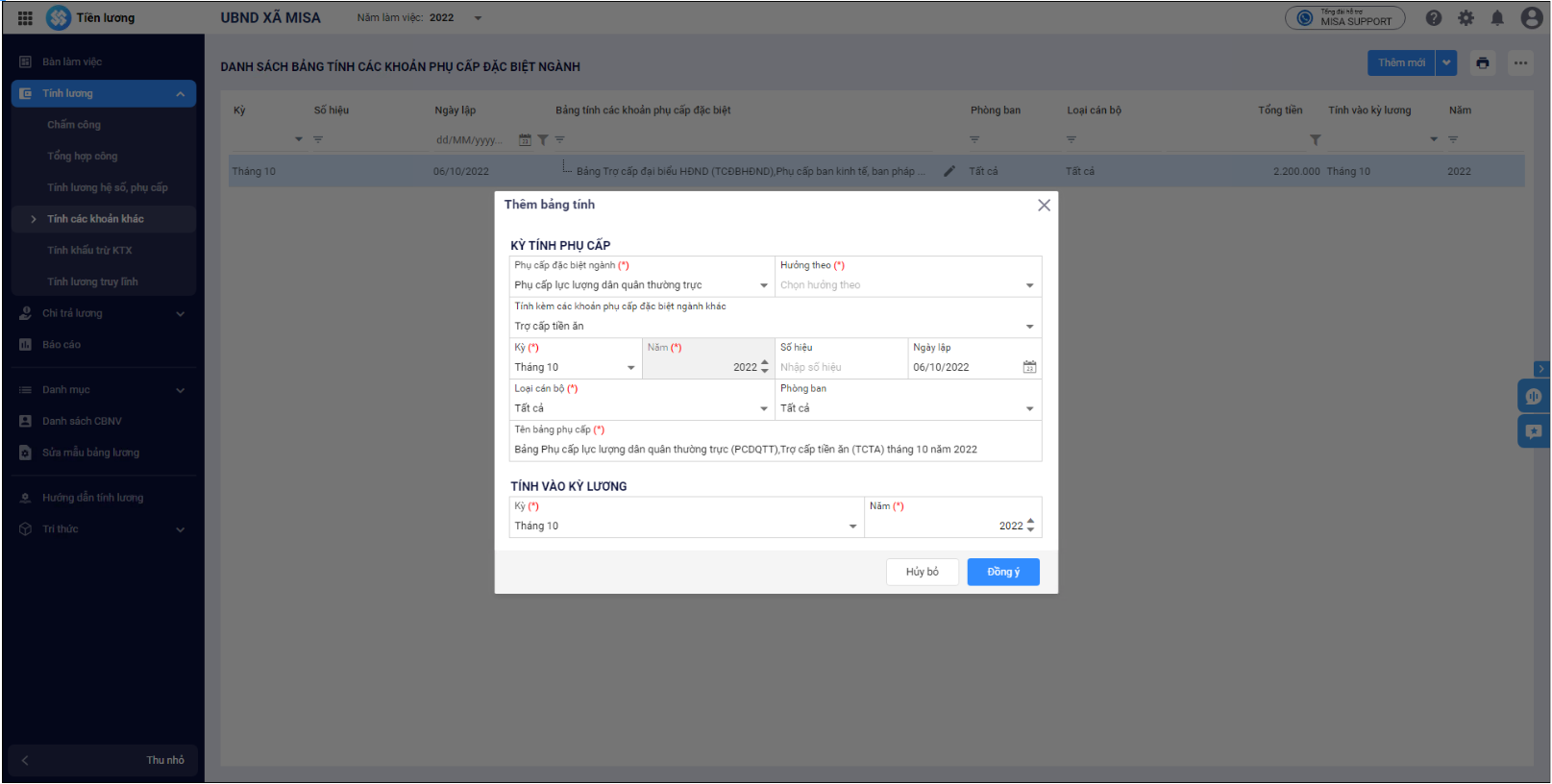The width and height of the screenshot is (1552, 784).
Task: Click the MISA SUPPORT button
Action: click(x=1345, y=18)
